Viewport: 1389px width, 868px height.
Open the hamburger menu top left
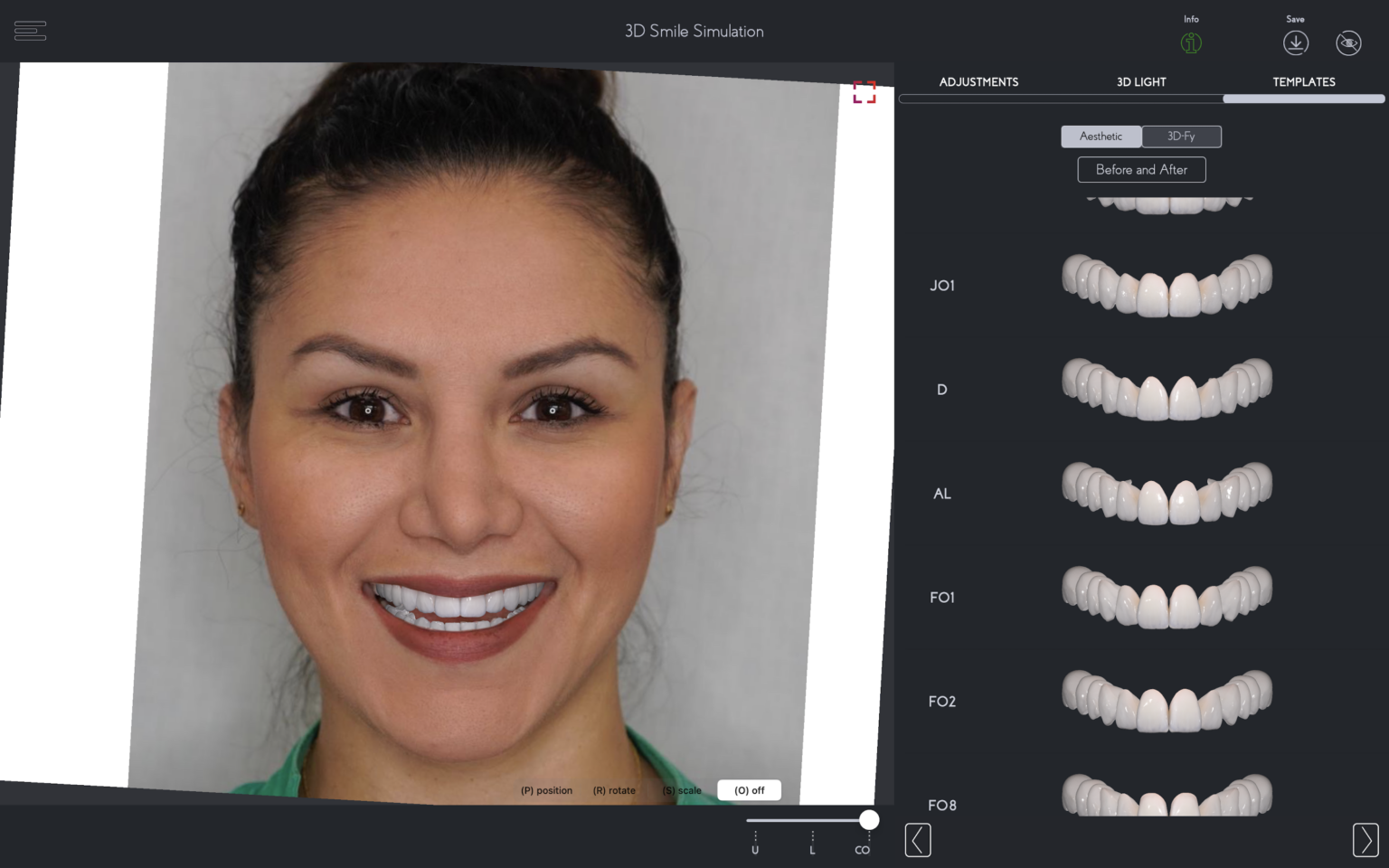(x=30, y=30)
